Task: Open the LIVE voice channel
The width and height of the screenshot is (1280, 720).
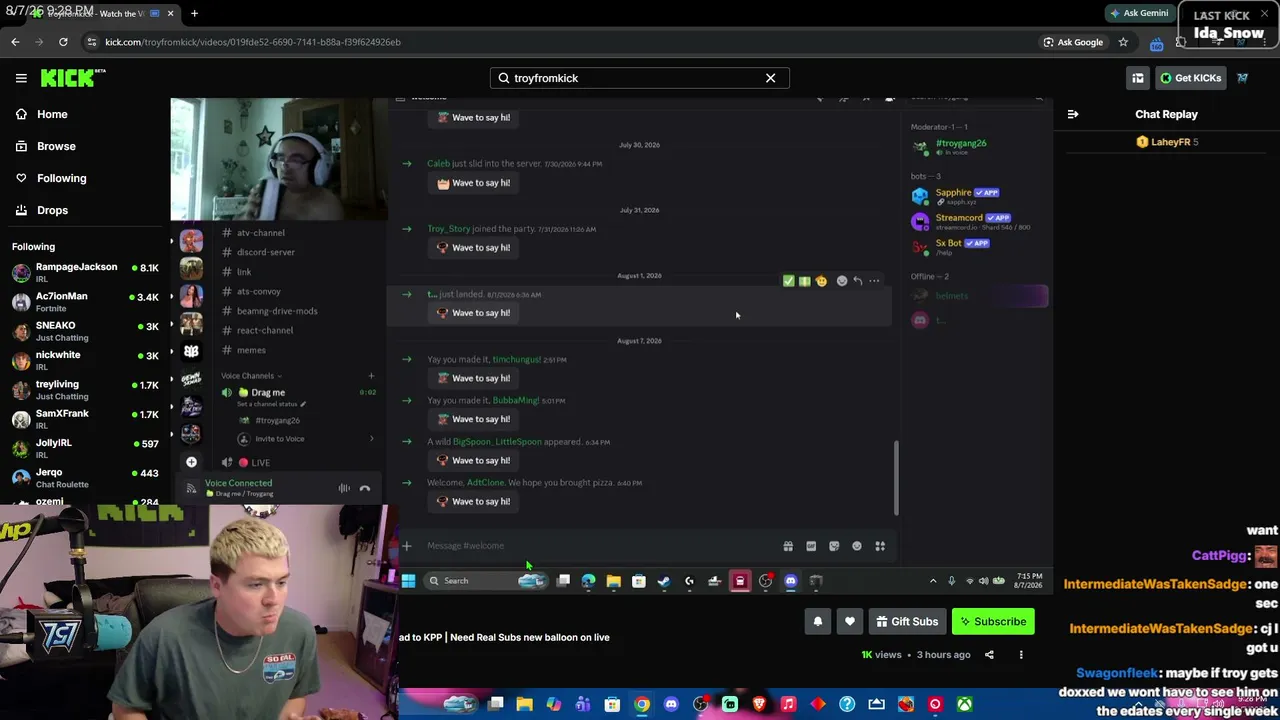Action: (260, 463)
